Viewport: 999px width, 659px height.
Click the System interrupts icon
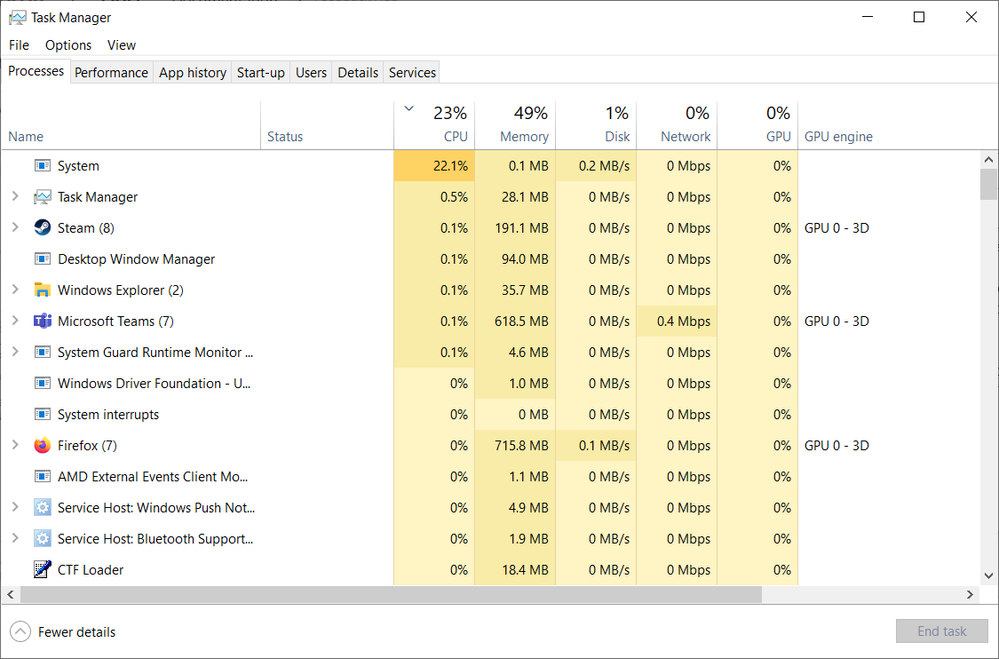pyautogui.click(x=42, y=414)
